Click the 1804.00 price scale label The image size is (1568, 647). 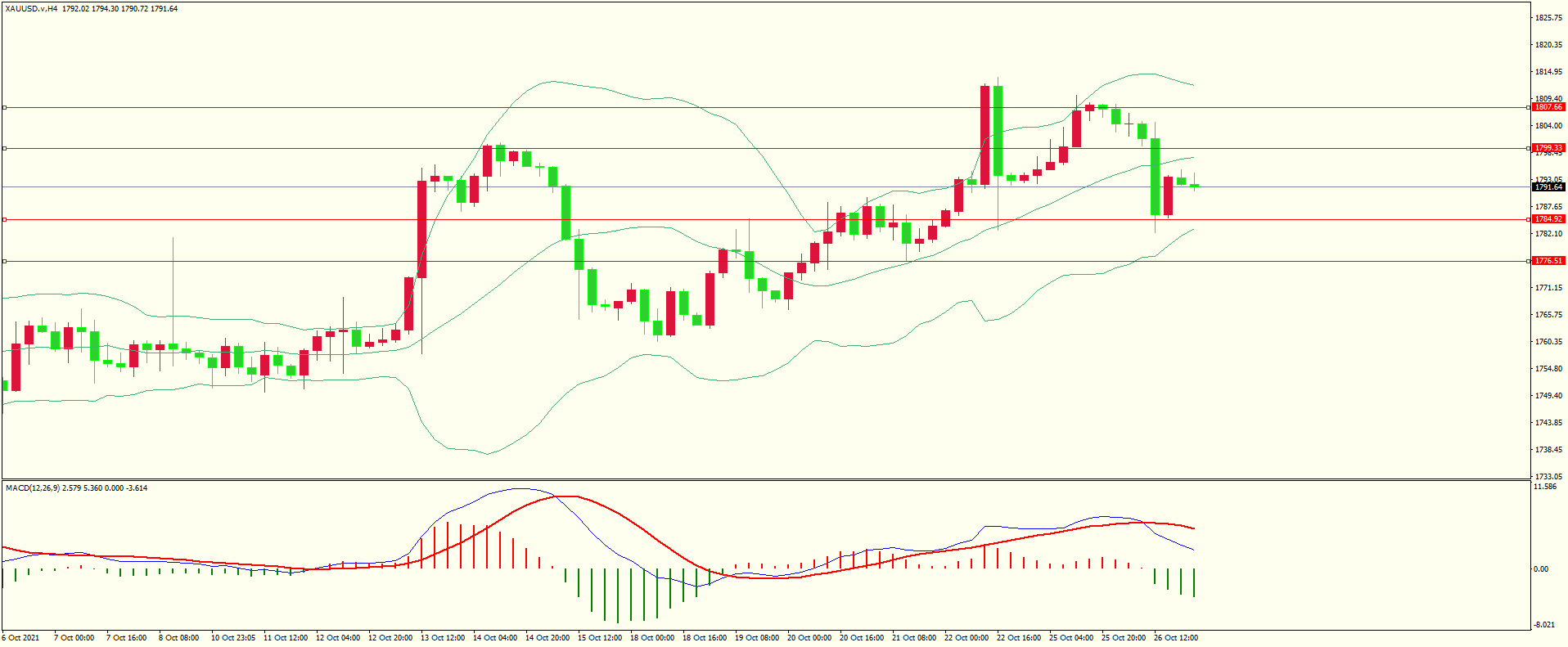click(x=1548, y=126)
